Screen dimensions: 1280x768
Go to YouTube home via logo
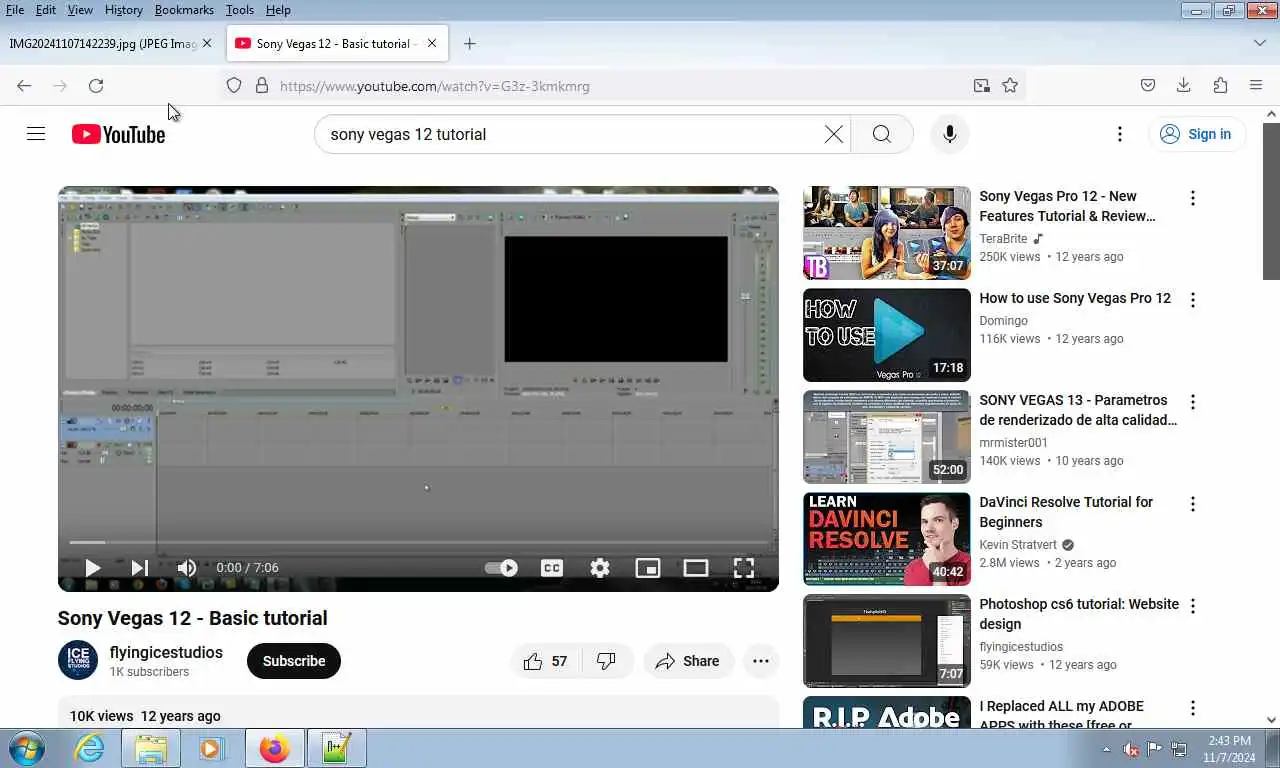click(118, 134)
